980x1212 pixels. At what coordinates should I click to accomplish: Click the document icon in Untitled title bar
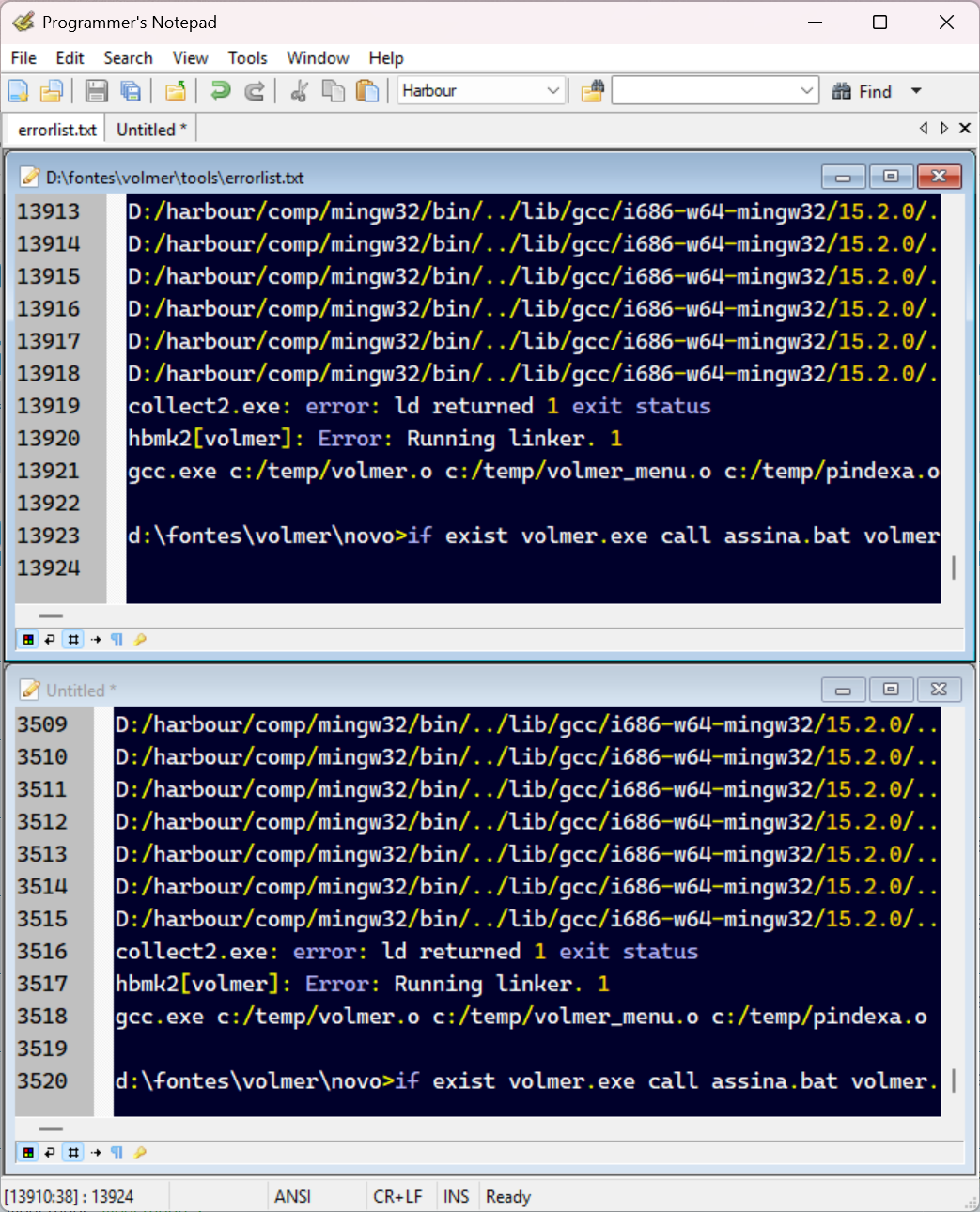coord(30,690)
